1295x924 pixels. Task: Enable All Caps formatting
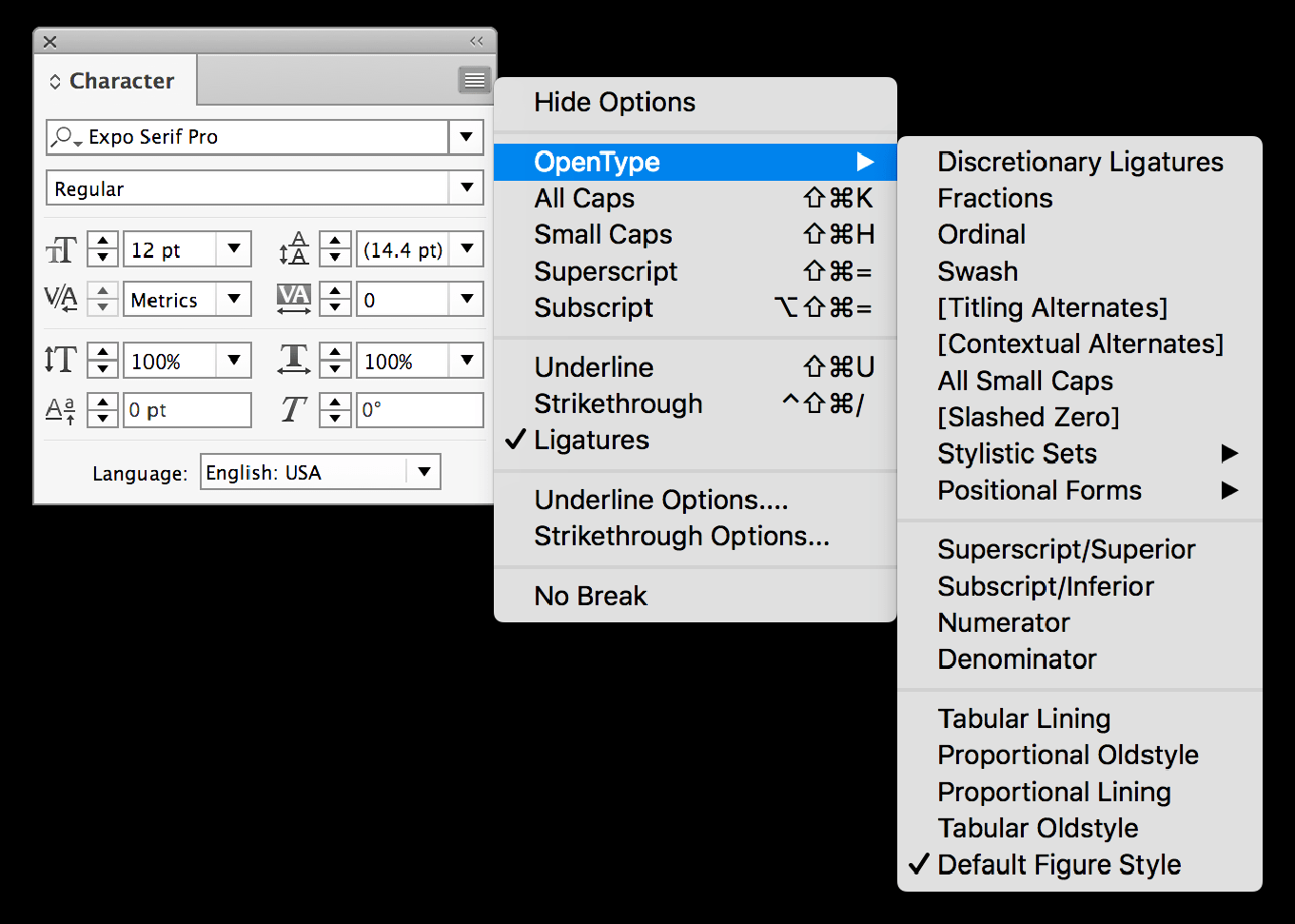pyautogui.click(x=584, y=198)
